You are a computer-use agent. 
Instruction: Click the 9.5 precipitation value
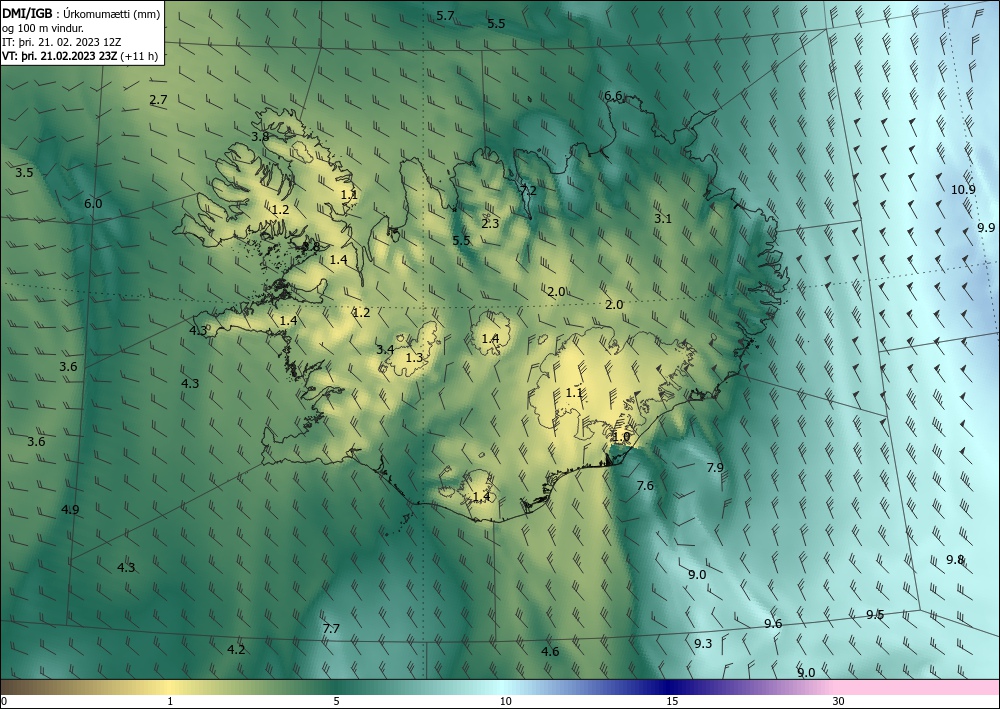(875, 615)
